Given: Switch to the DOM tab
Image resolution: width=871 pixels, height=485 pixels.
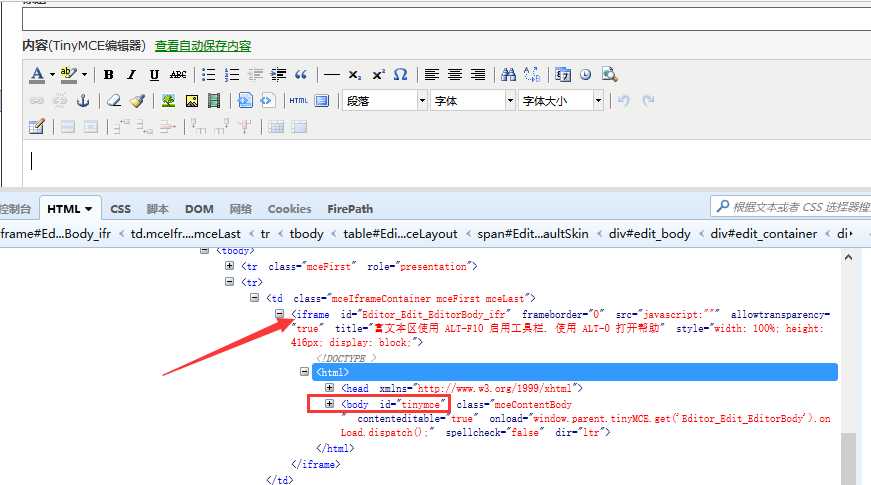Looking at the screenshot, I should point(199,209).
